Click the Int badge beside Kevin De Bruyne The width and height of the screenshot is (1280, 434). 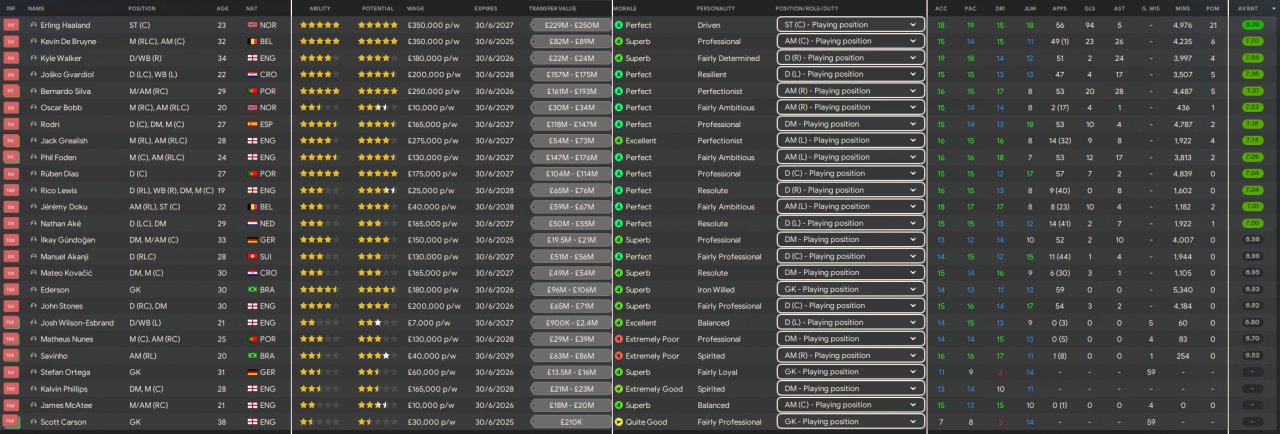point(11,41)
